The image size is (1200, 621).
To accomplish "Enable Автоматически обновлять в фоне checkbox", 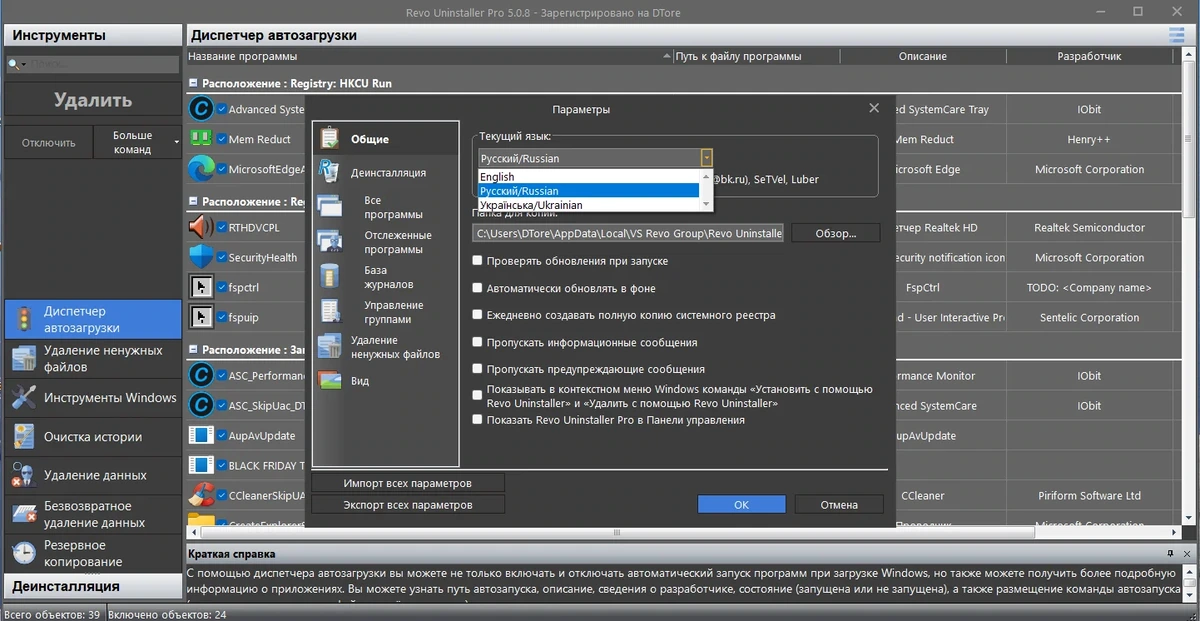I will 478,288.
